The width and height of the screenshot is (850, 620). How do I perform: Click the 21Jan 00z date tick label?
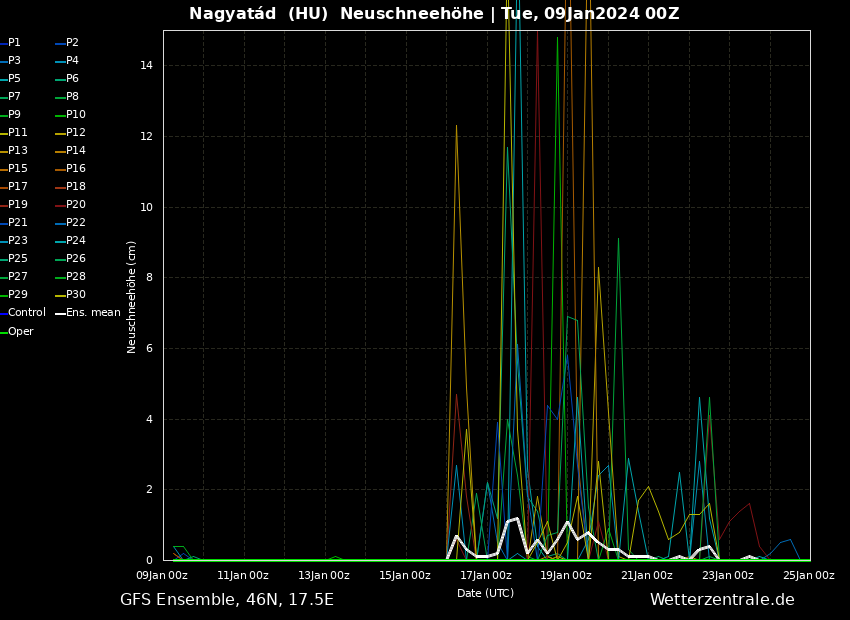click(646, 576)
